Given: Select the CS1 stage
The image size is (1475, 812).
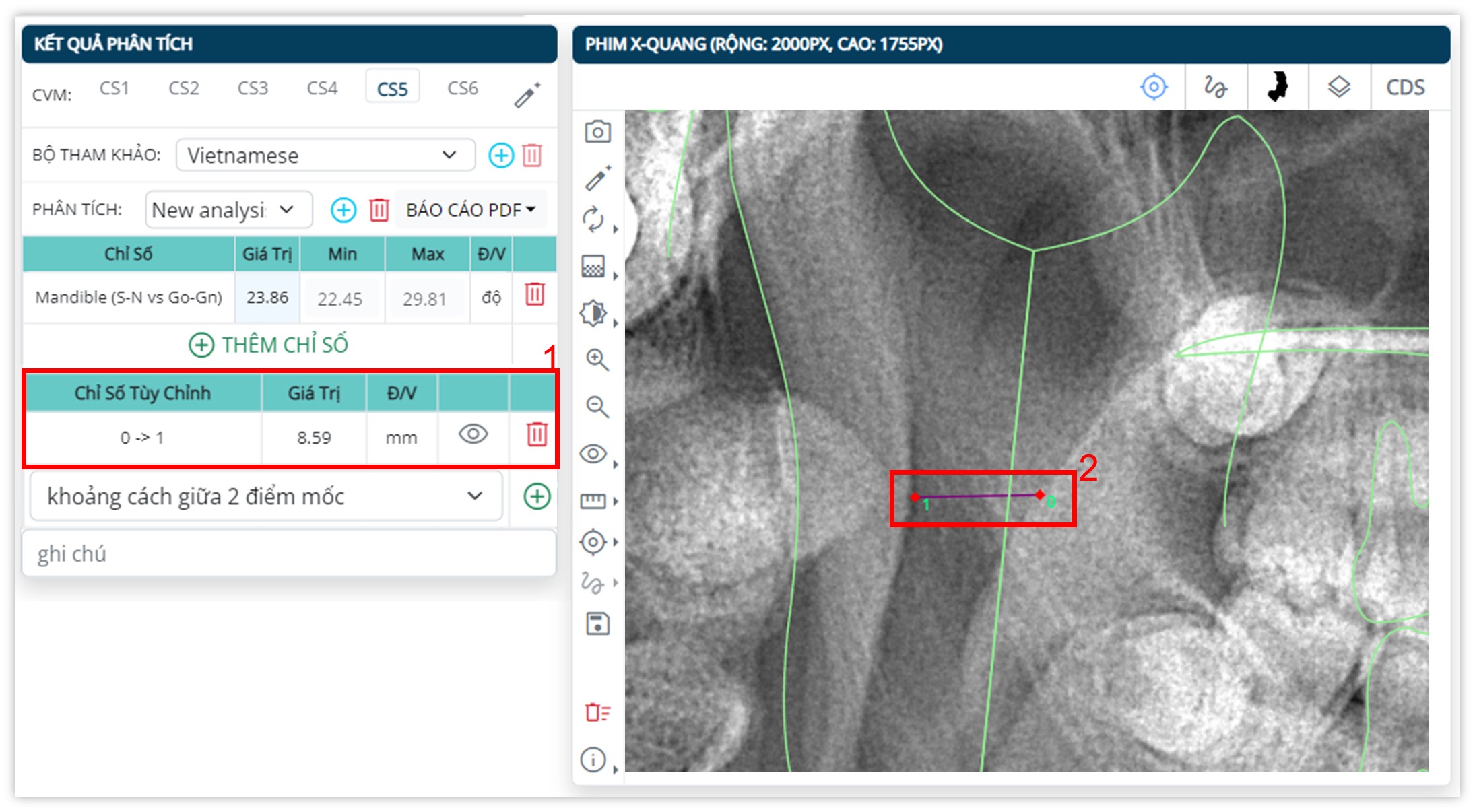Looking at the screenshot, I should coord(114,88).
